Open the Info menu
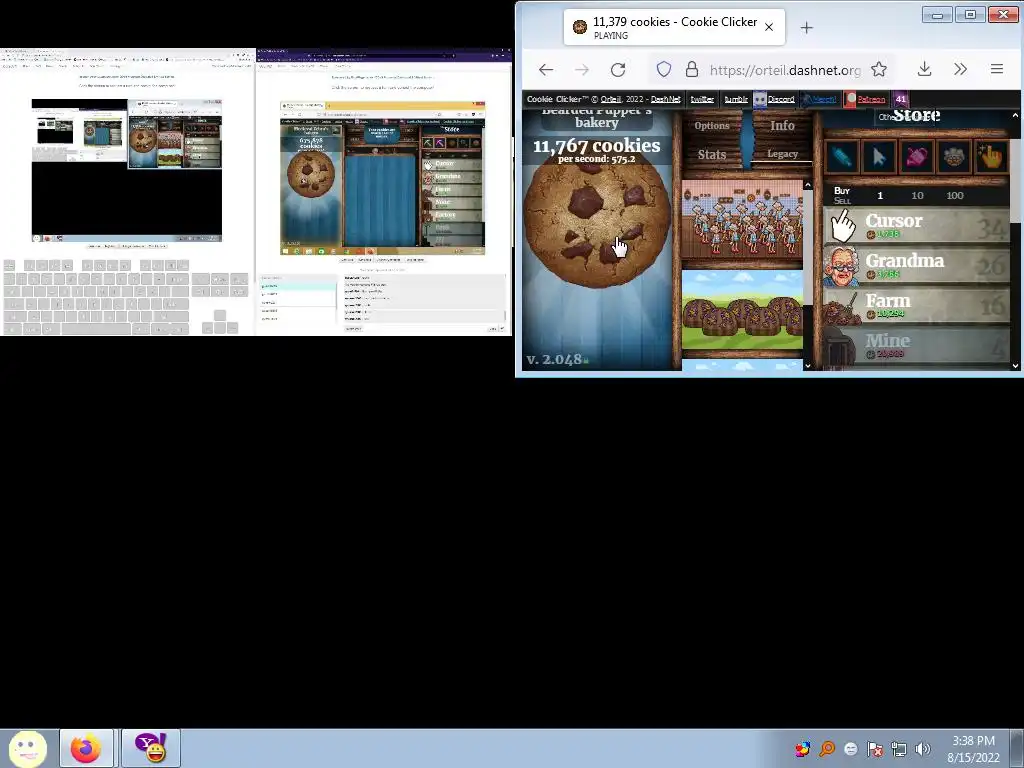Image resolution: width=1024 pixels, height=768 pixels. pos(782,125)
